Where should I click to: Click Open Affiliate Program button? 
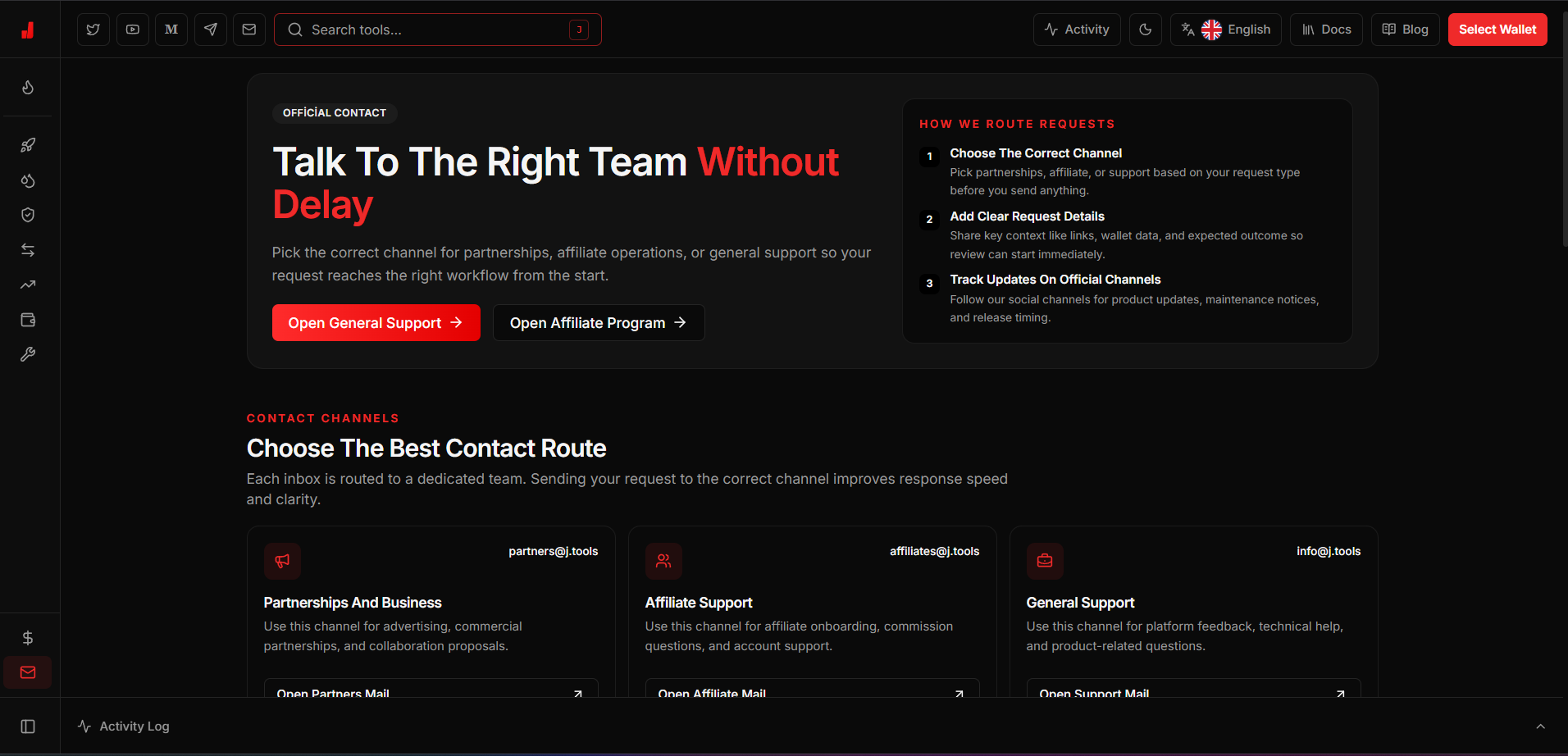(x=599, y=323)
